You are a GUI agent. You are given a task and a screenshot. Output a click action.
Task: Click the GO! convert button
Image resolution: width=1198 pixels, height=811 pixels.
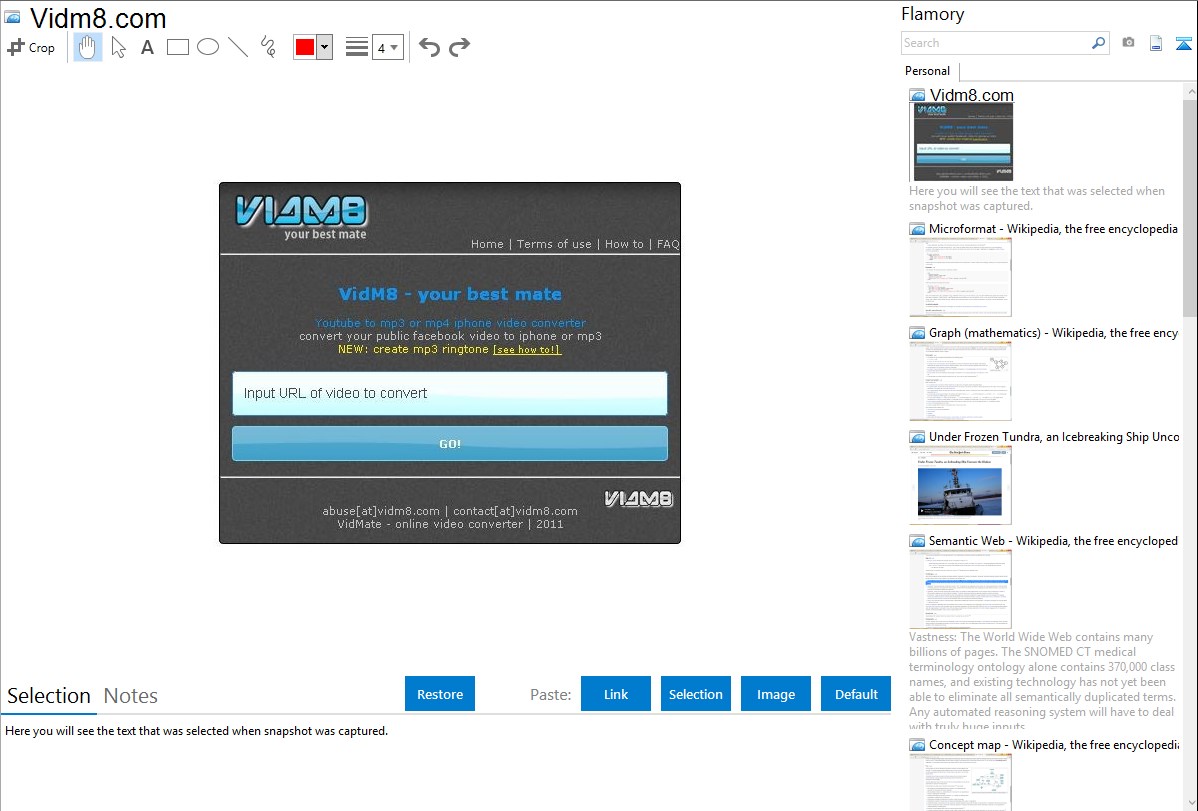[450, 443]
